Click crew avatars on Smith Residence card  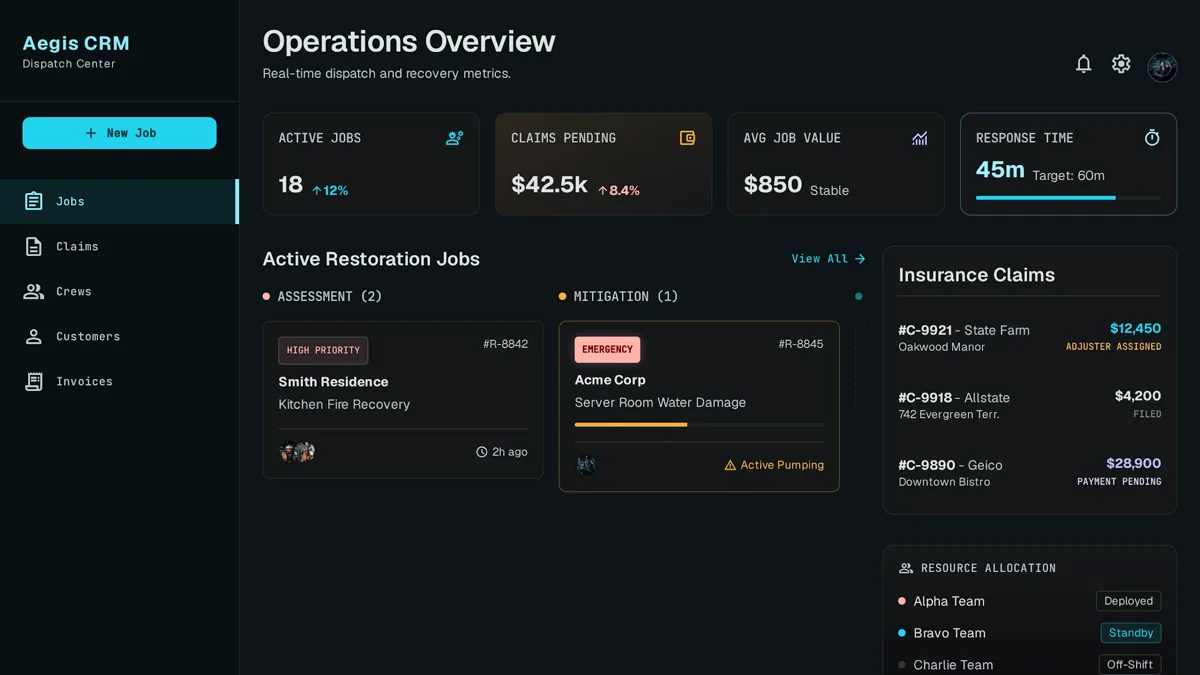click(x=297, y=452)
